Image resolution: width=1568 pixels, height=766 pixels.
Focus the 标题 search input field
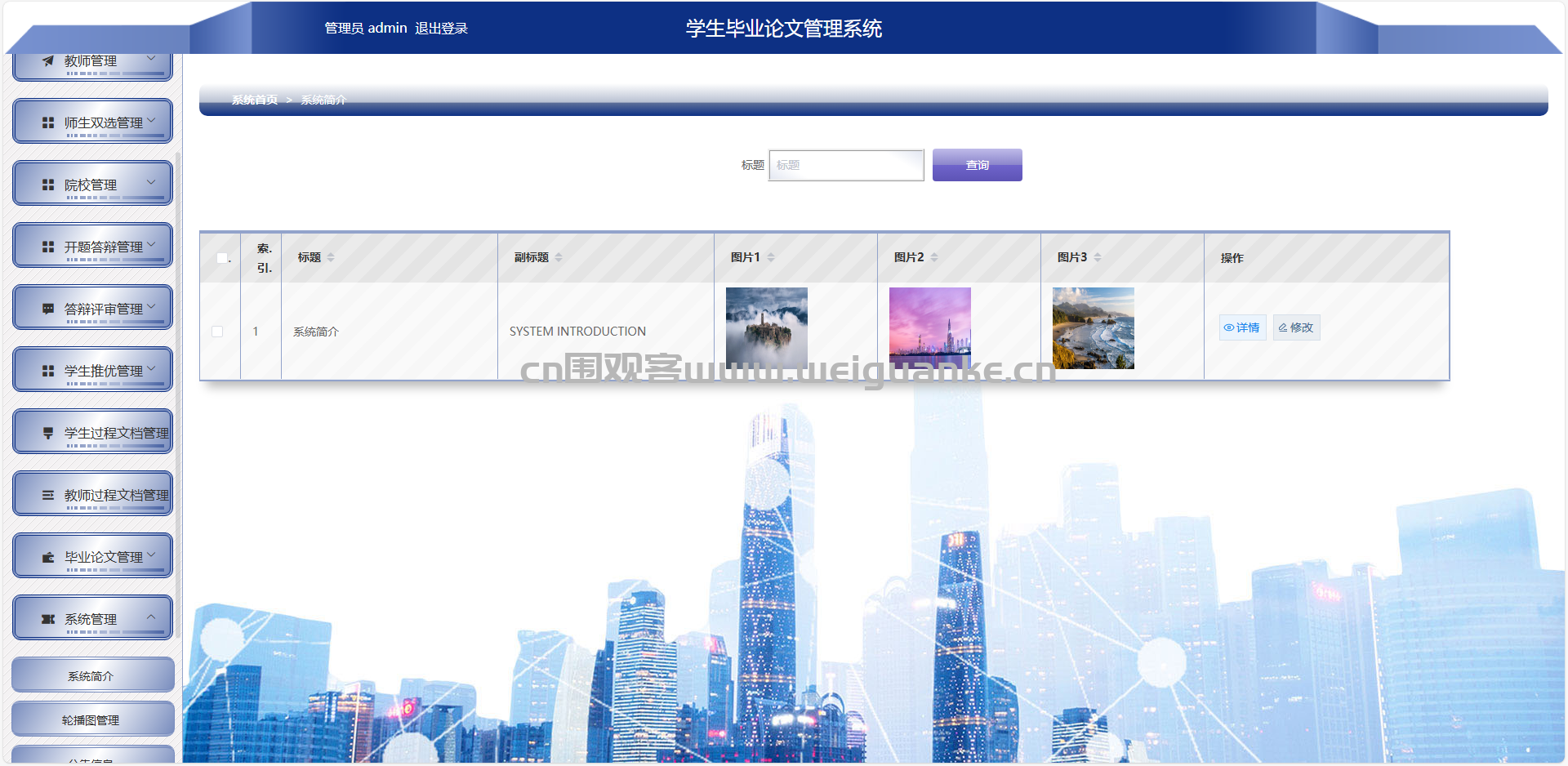click(846, 165)
